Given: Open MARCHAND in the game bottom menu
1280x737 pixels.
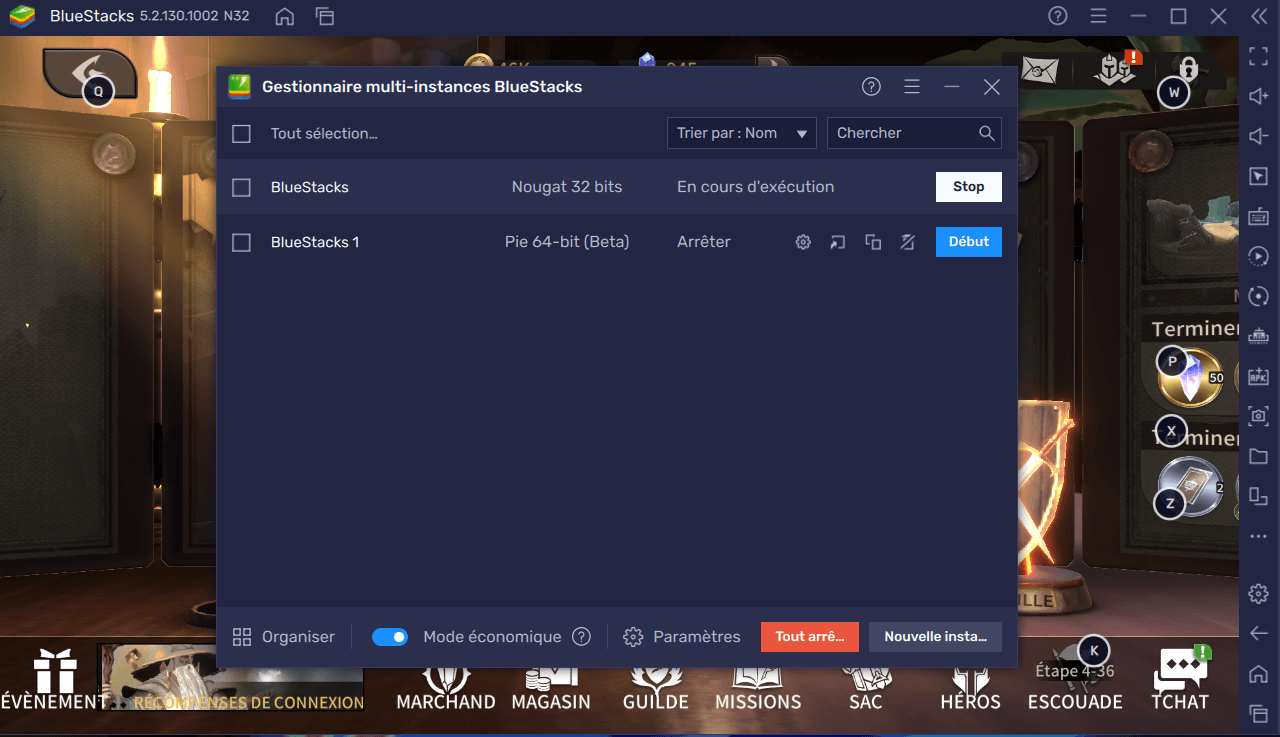Looking at the screenshot, I should click(x=446, y=687).
